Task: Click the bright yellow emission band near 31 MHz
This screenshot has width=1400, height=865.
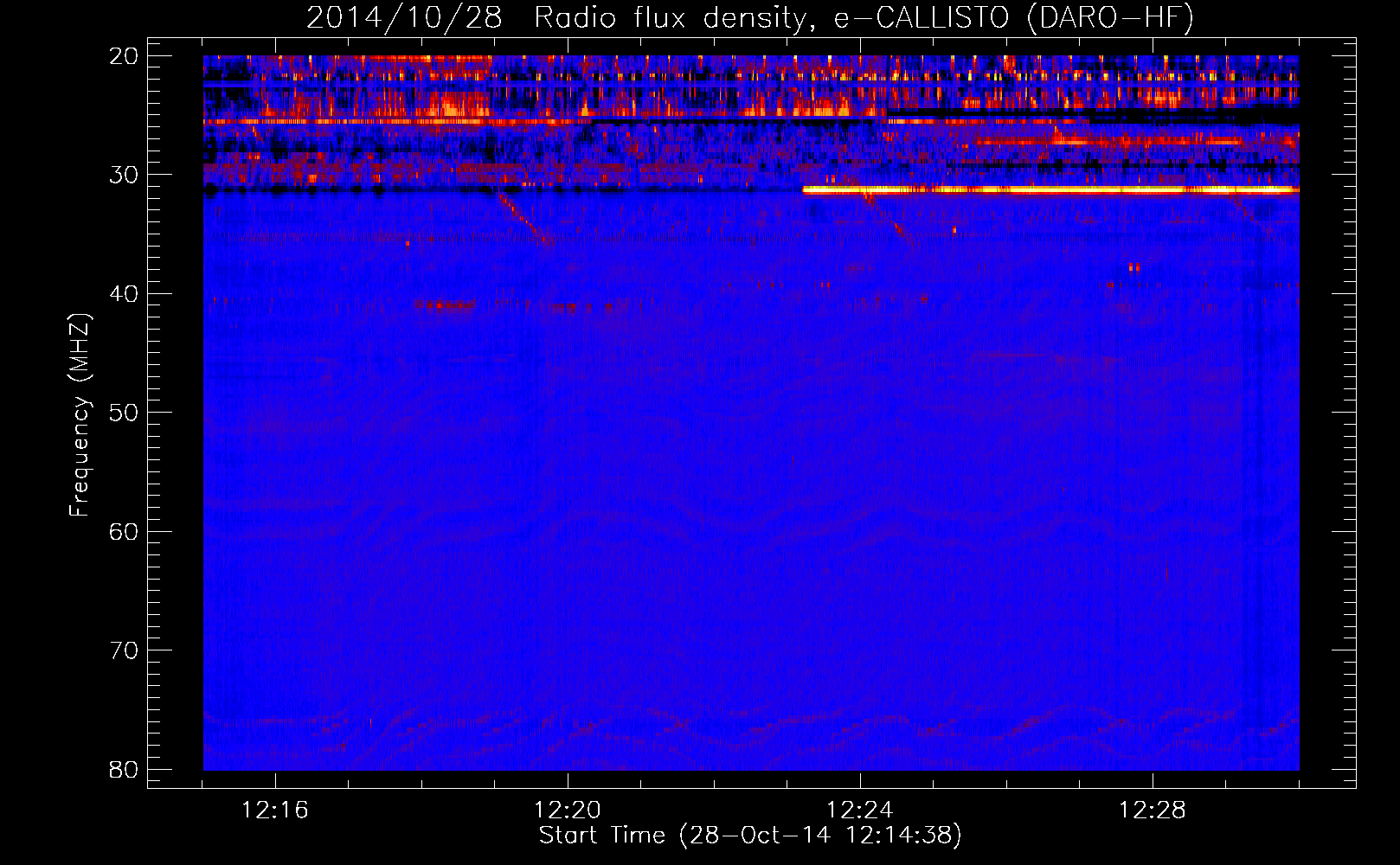Action: click(1051, 189)
